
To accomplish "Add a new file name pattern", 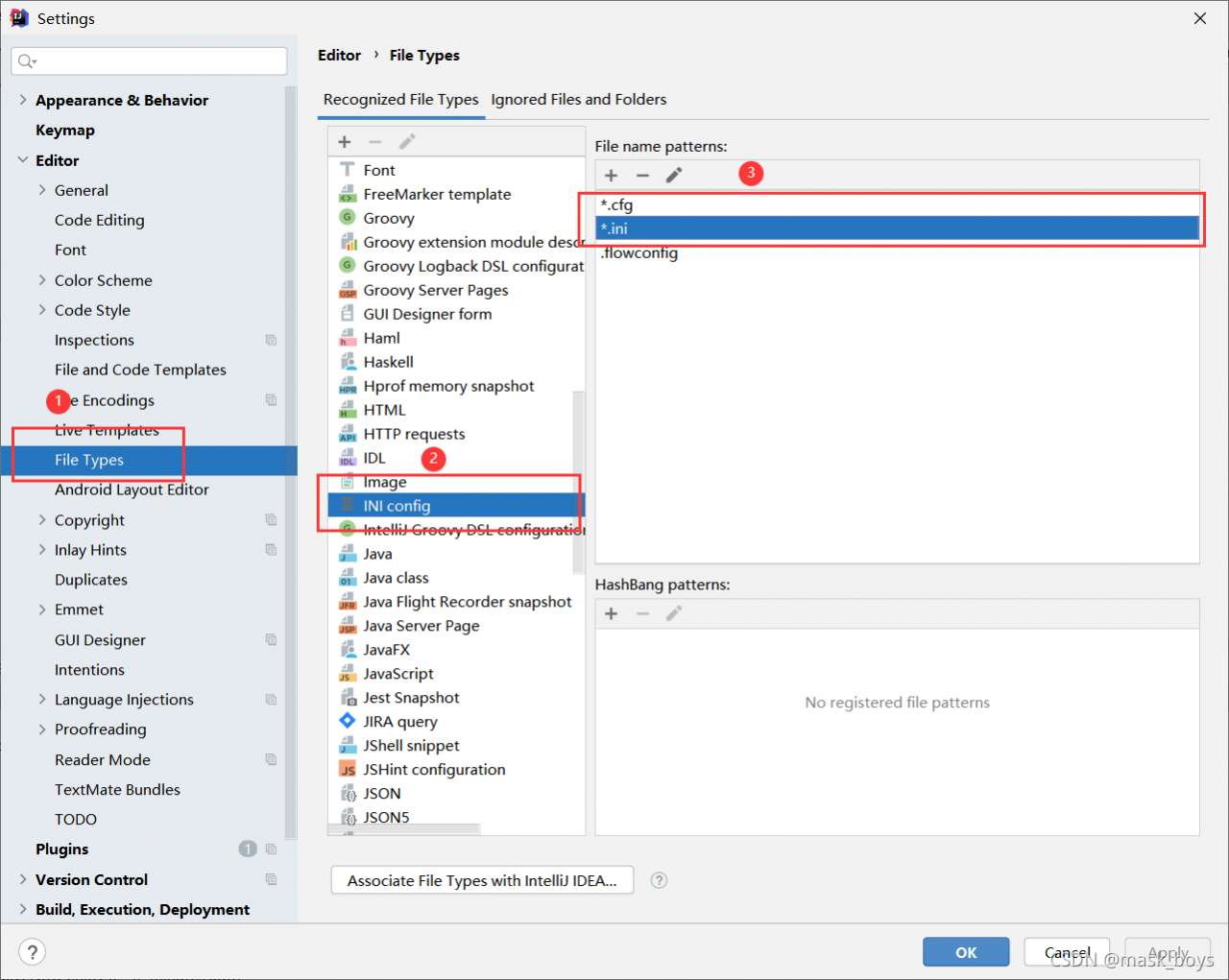I will [x=612, y=176].
